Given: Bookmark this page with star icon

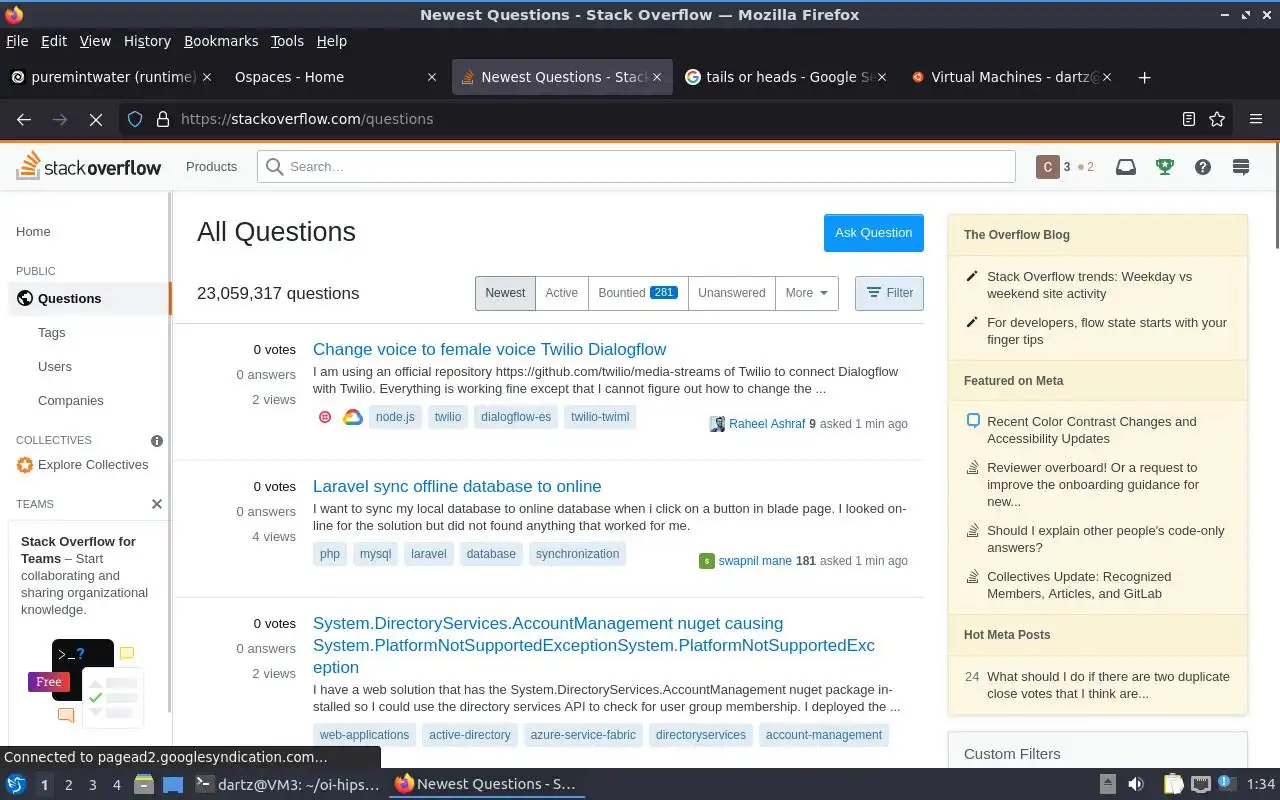Looking at the screenshot, I should click(1217, 119).
